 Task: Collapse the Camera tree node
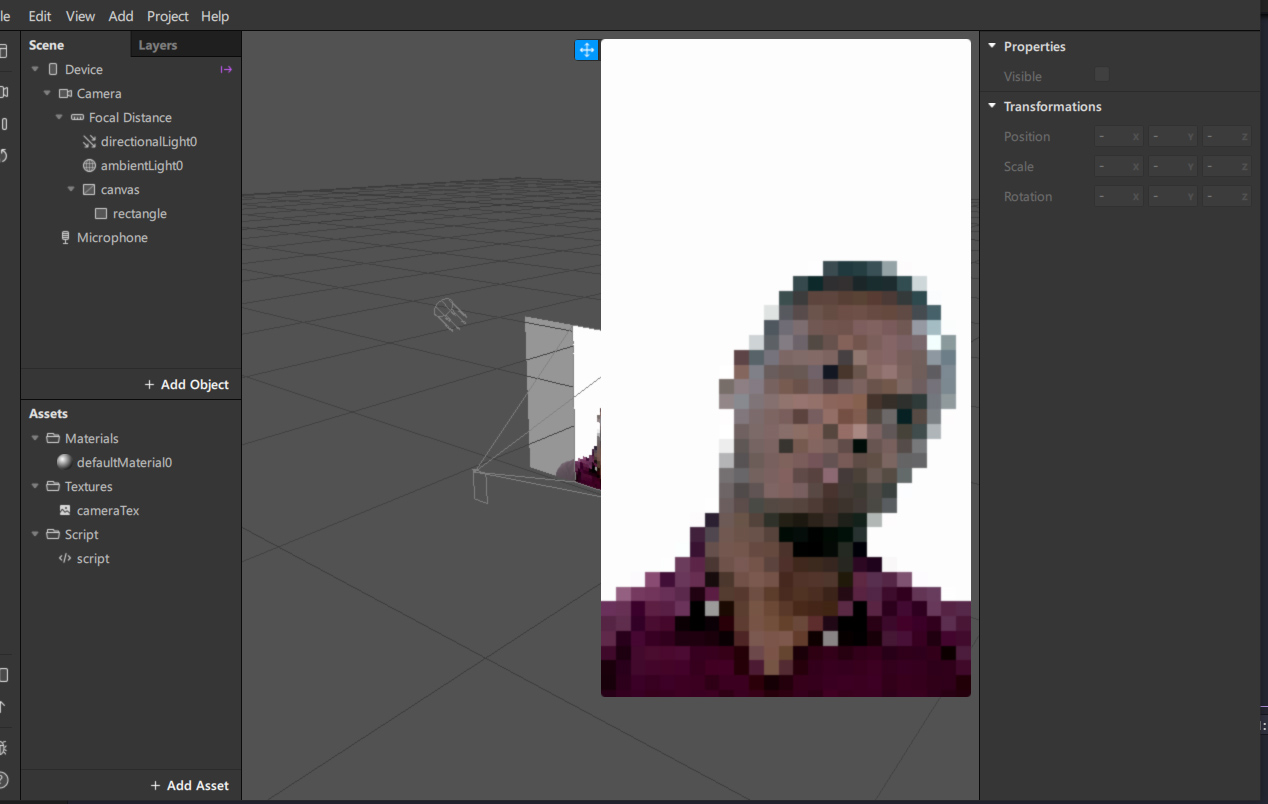[x=47, y=94]
